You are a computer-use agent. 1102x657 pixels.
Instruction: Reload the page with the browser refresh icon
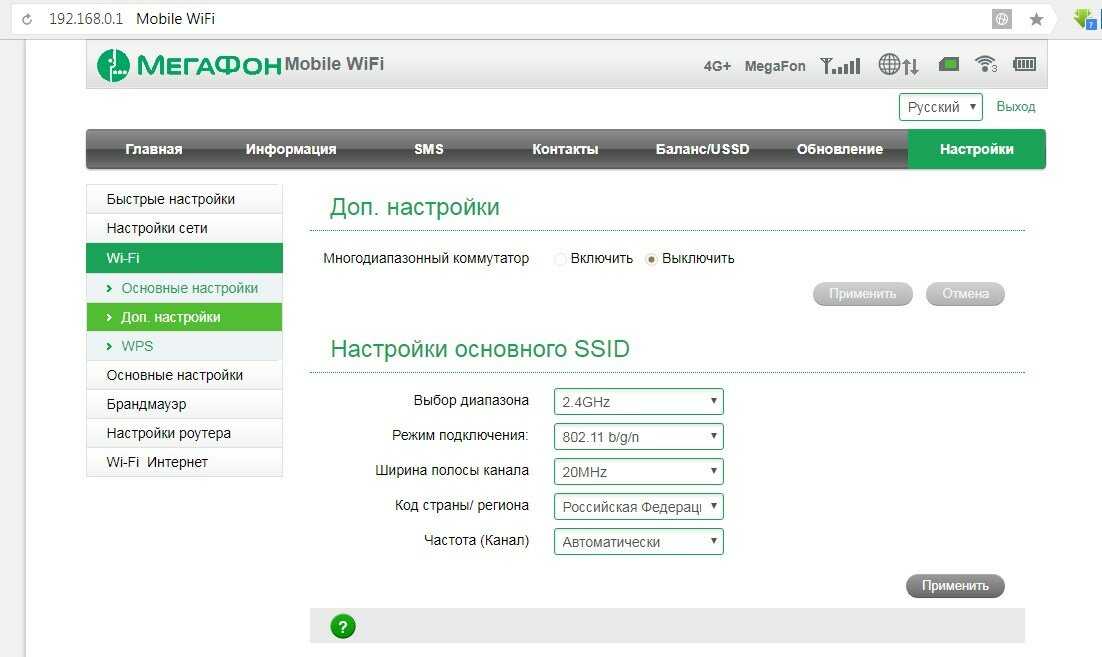[26, 19]
